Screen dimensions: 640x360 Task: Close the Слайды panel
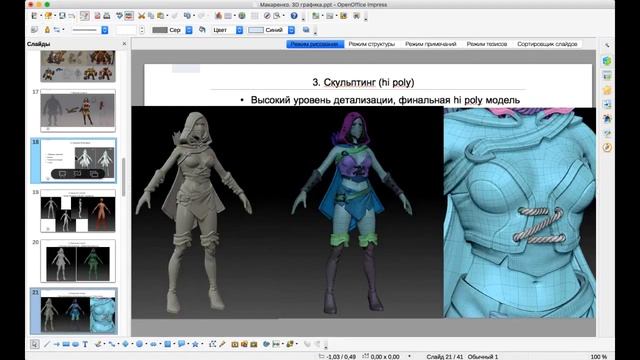coord(124,44)
